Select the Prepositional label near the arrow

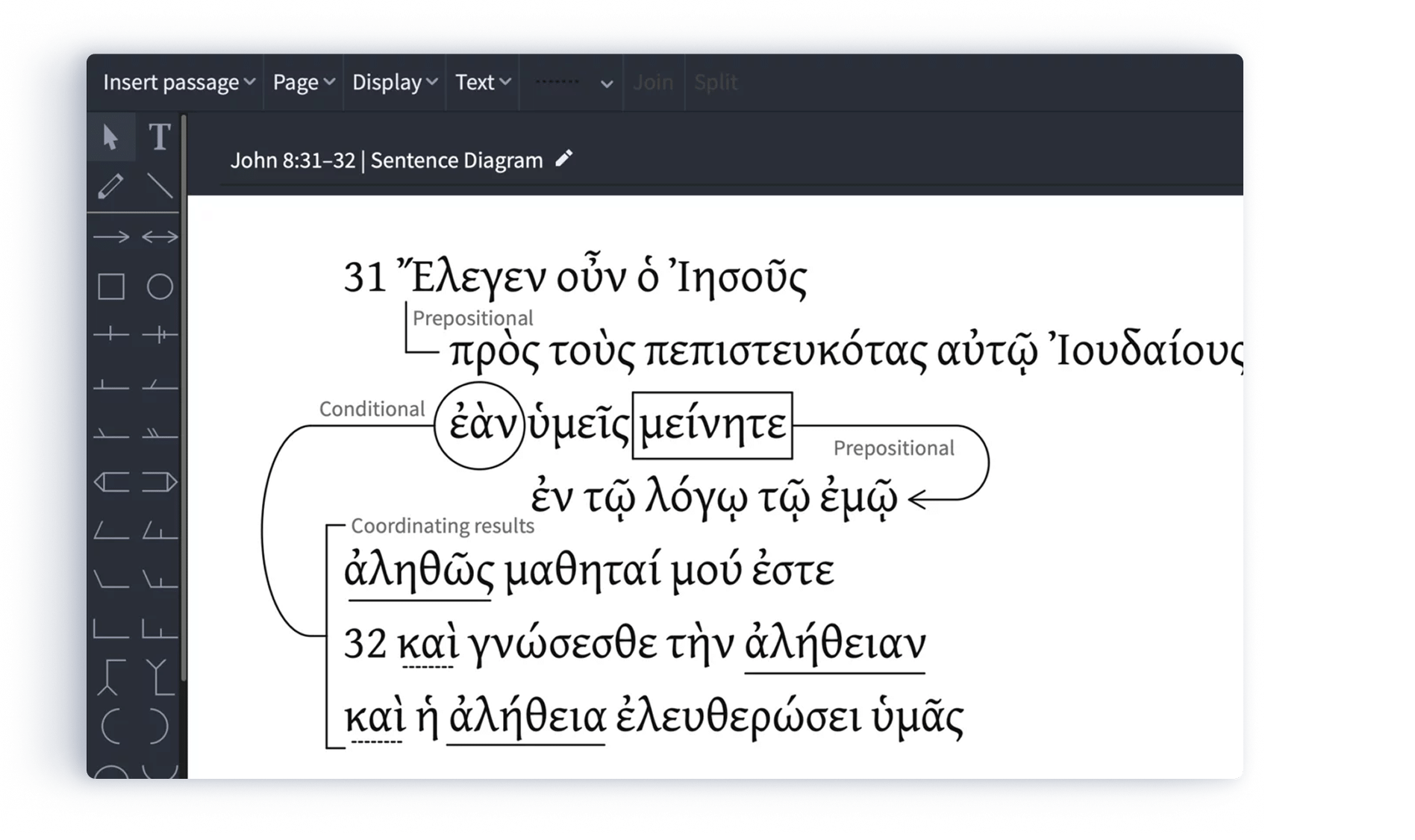(893, 448)
